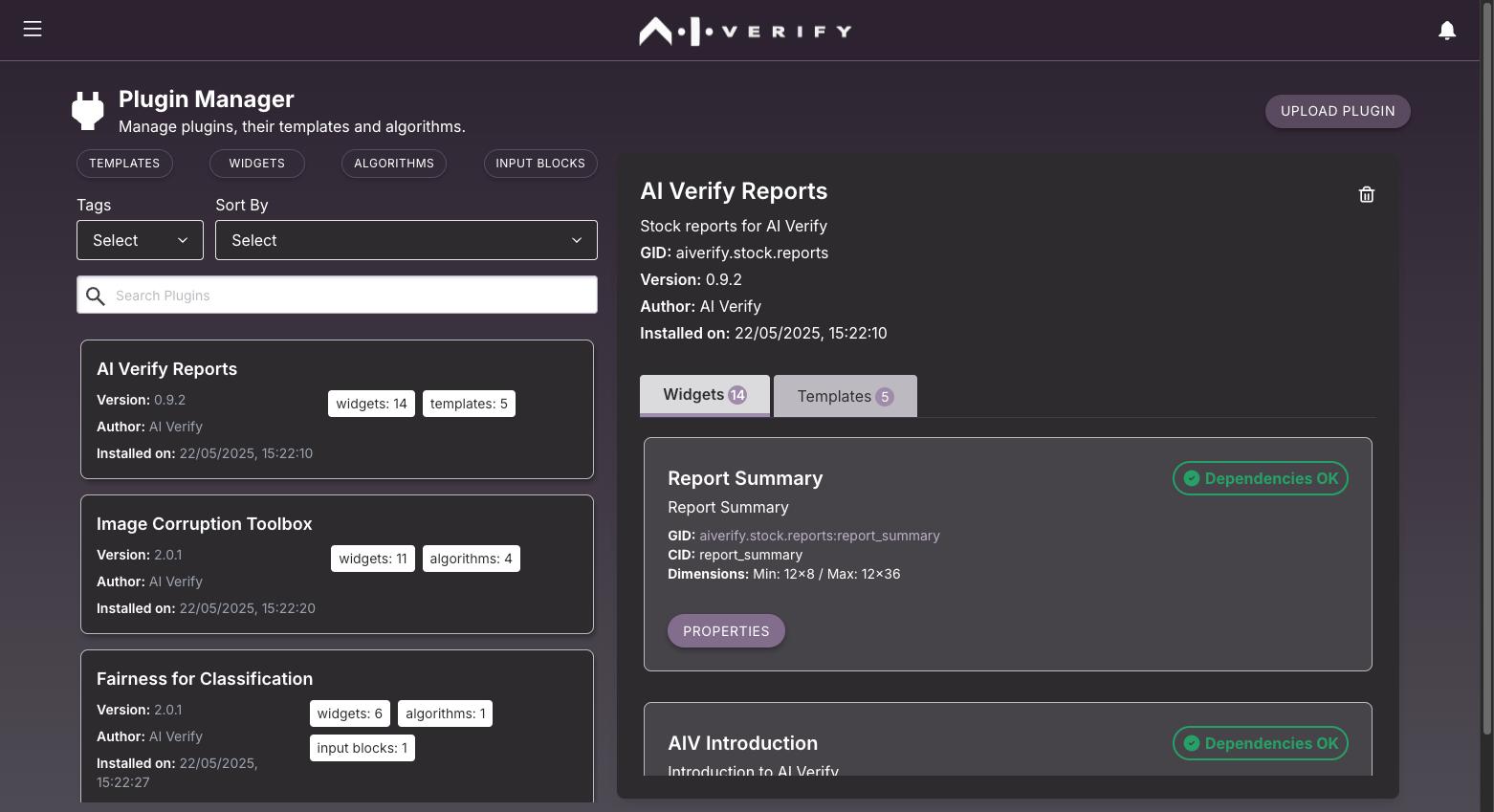Click the Plugin Manager plug icon
Viewport: 1494px width, 812px height.
click(x=88, y=111)
